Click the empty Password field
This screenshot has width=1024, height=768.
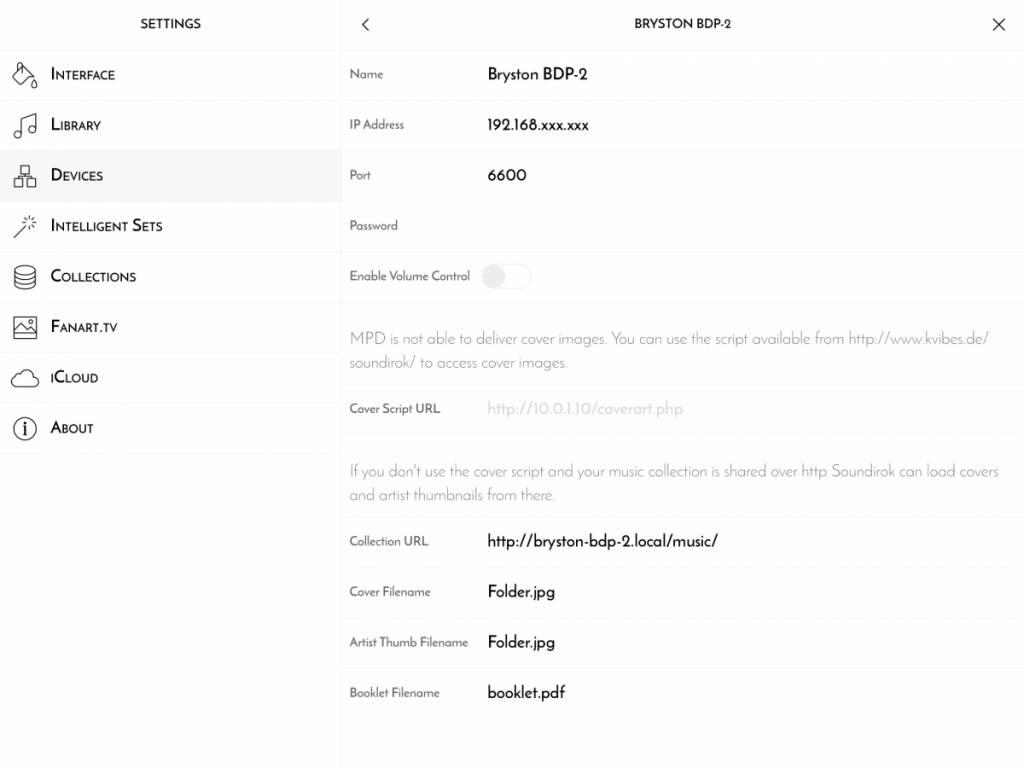point(682,226)
